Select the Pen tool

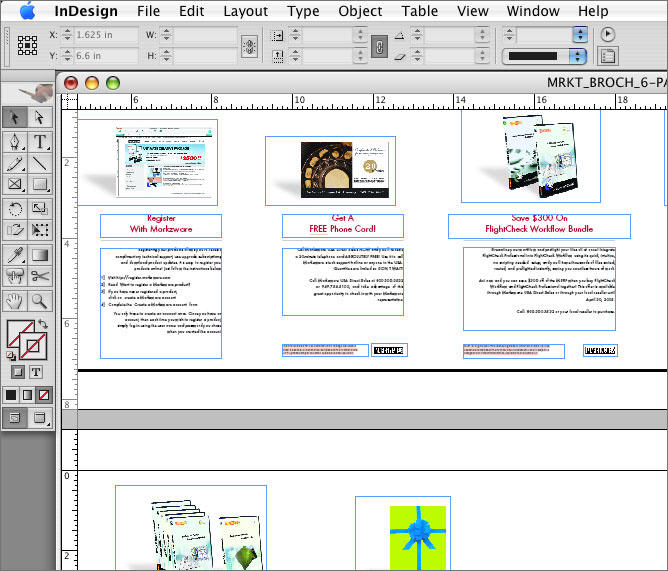[15, 141]
